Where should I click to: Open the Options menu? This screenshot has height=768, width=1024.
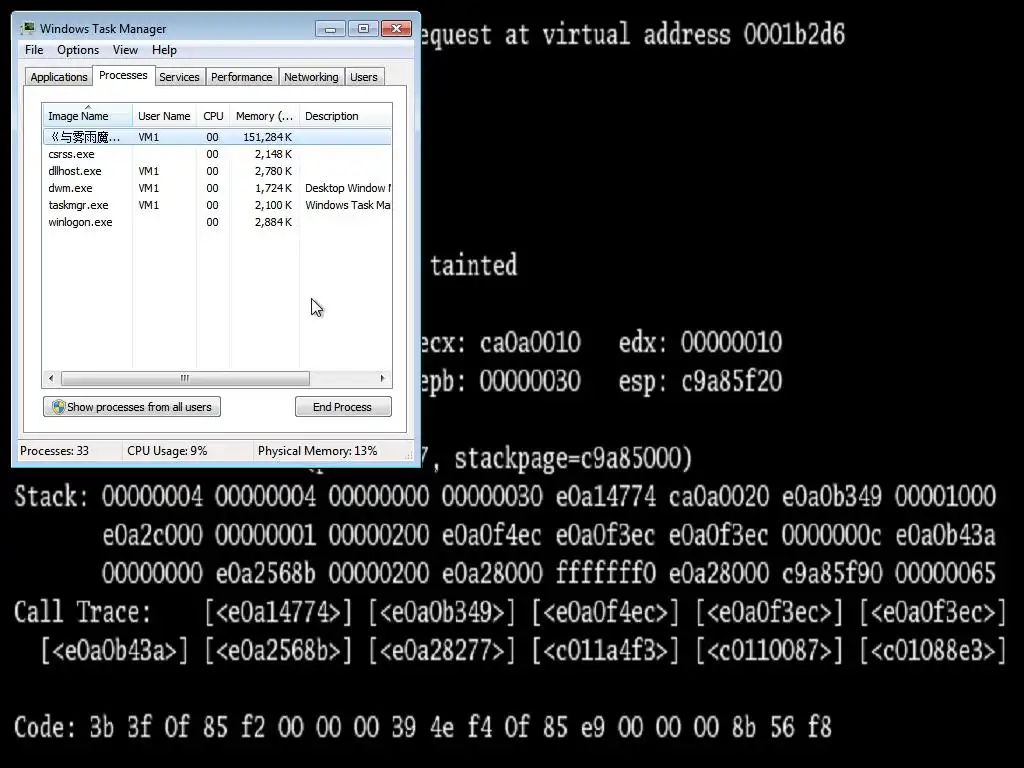point(78,50)
